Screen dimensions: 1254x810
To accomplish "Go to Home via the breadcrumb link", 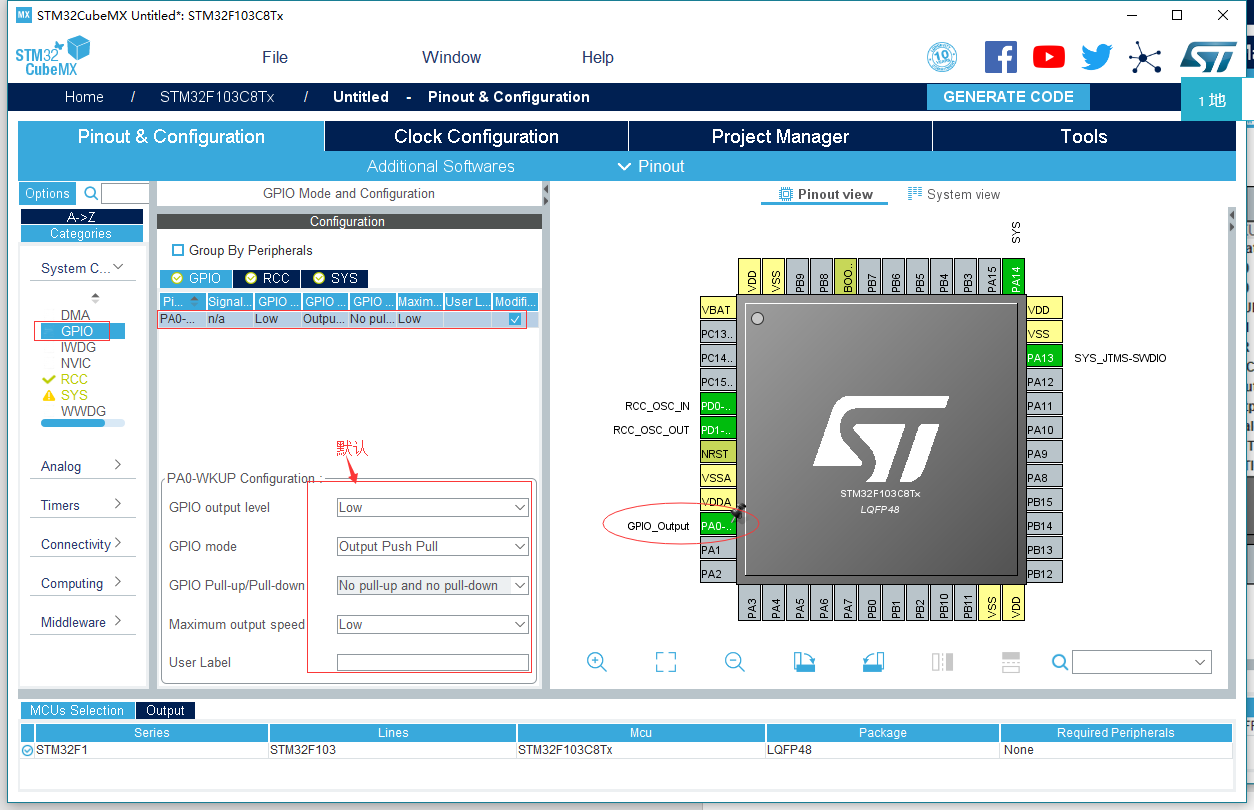I will point(84,96).
